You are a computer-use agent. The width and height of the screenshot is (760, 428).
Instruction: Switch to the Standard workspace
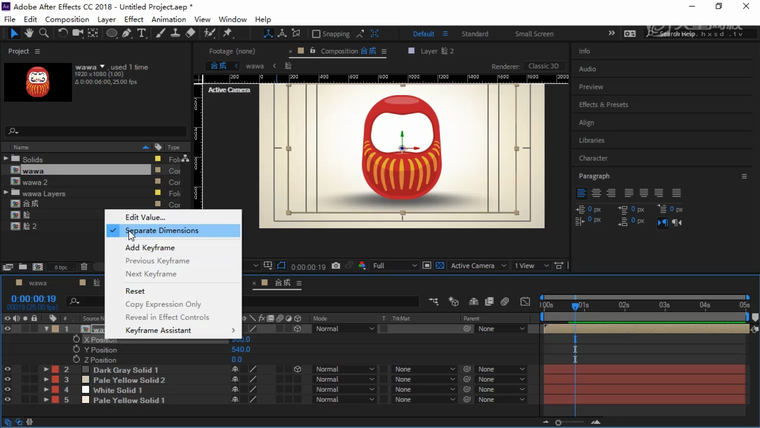pos(474,34)
